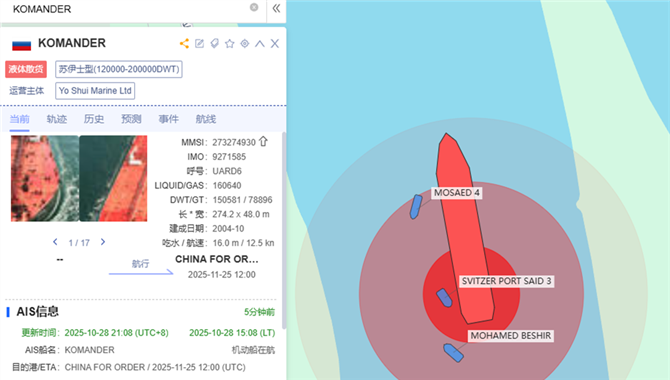Open the 事件 tab
The width and height of the screenshot is (670, 380).
point(168,119)
